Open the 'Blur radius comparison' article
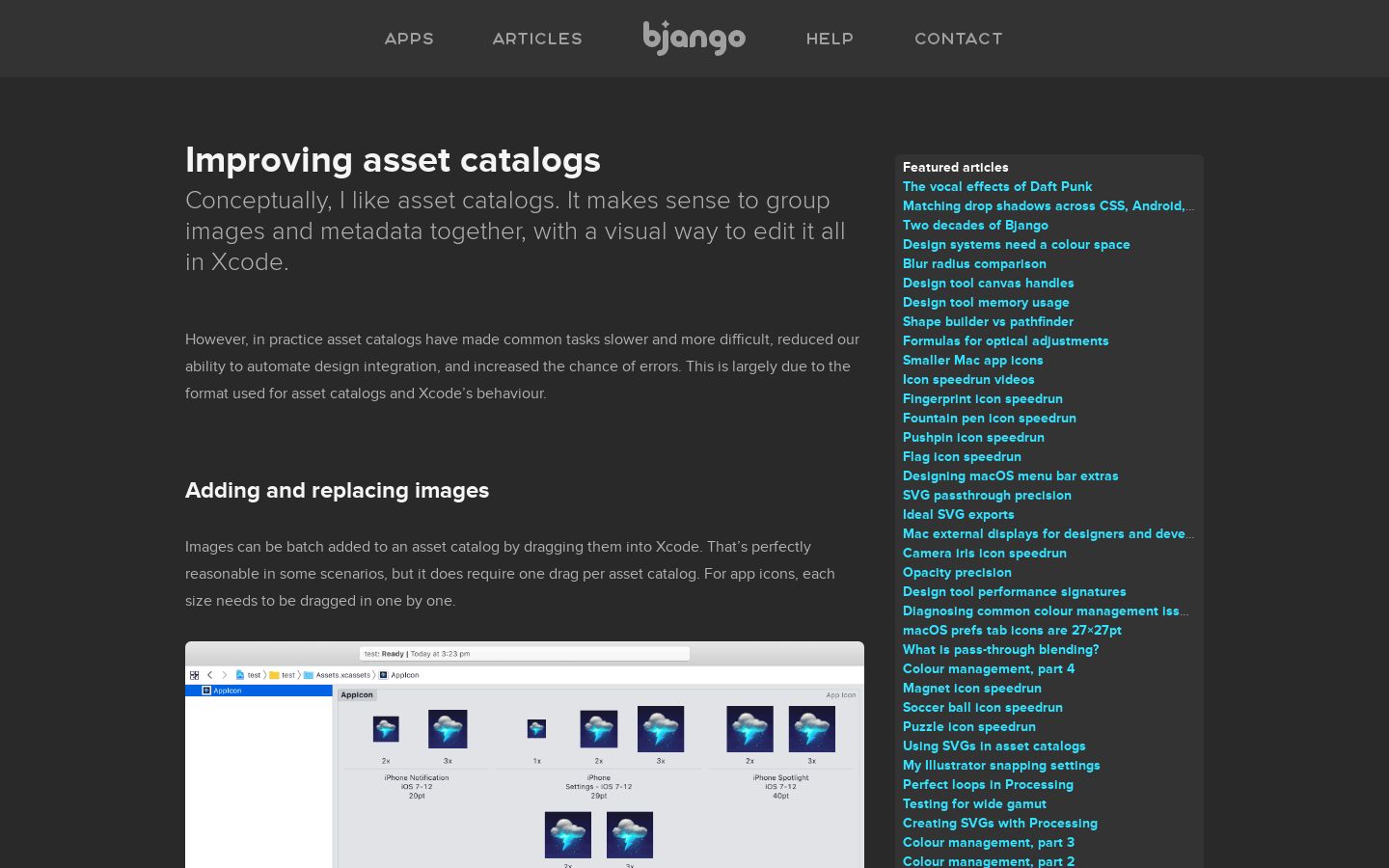The width and height of the screenshot is (1389, 868). pos(974,263)
